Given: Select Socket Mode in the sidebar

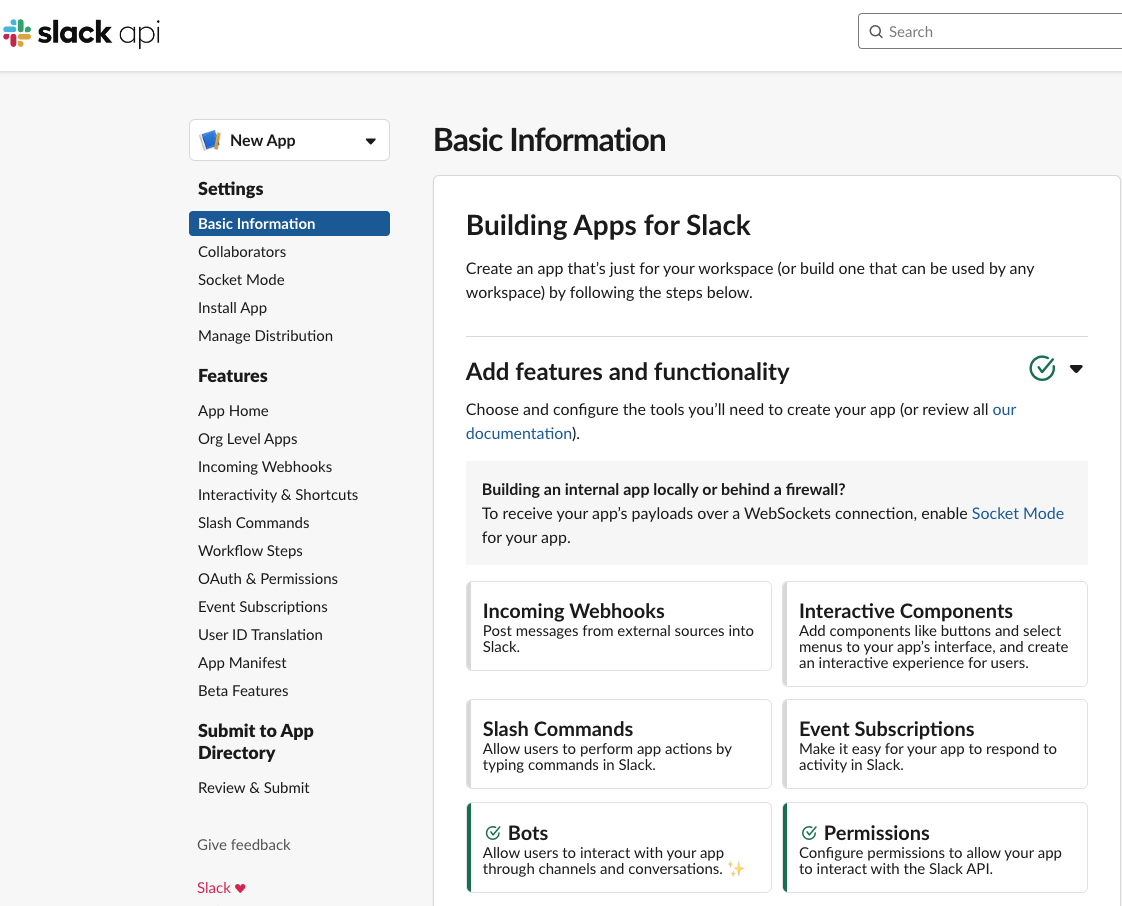Looking at the screenshot, I should coord(241,279).
